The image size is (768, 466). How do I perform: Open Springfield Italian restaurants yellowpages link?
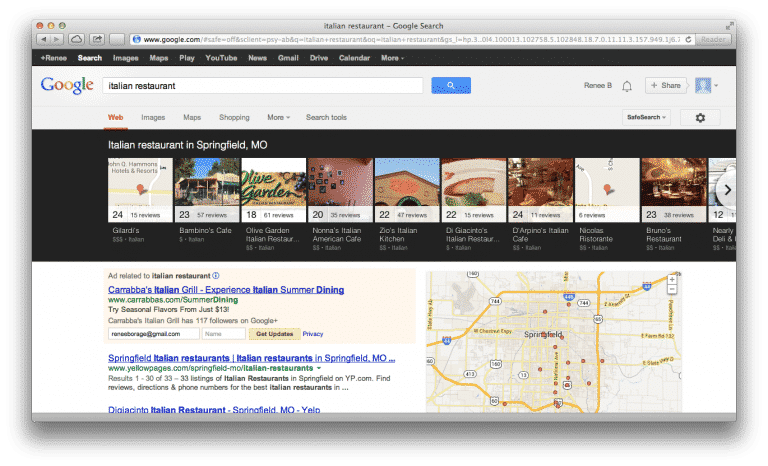[x=252, y=358]
